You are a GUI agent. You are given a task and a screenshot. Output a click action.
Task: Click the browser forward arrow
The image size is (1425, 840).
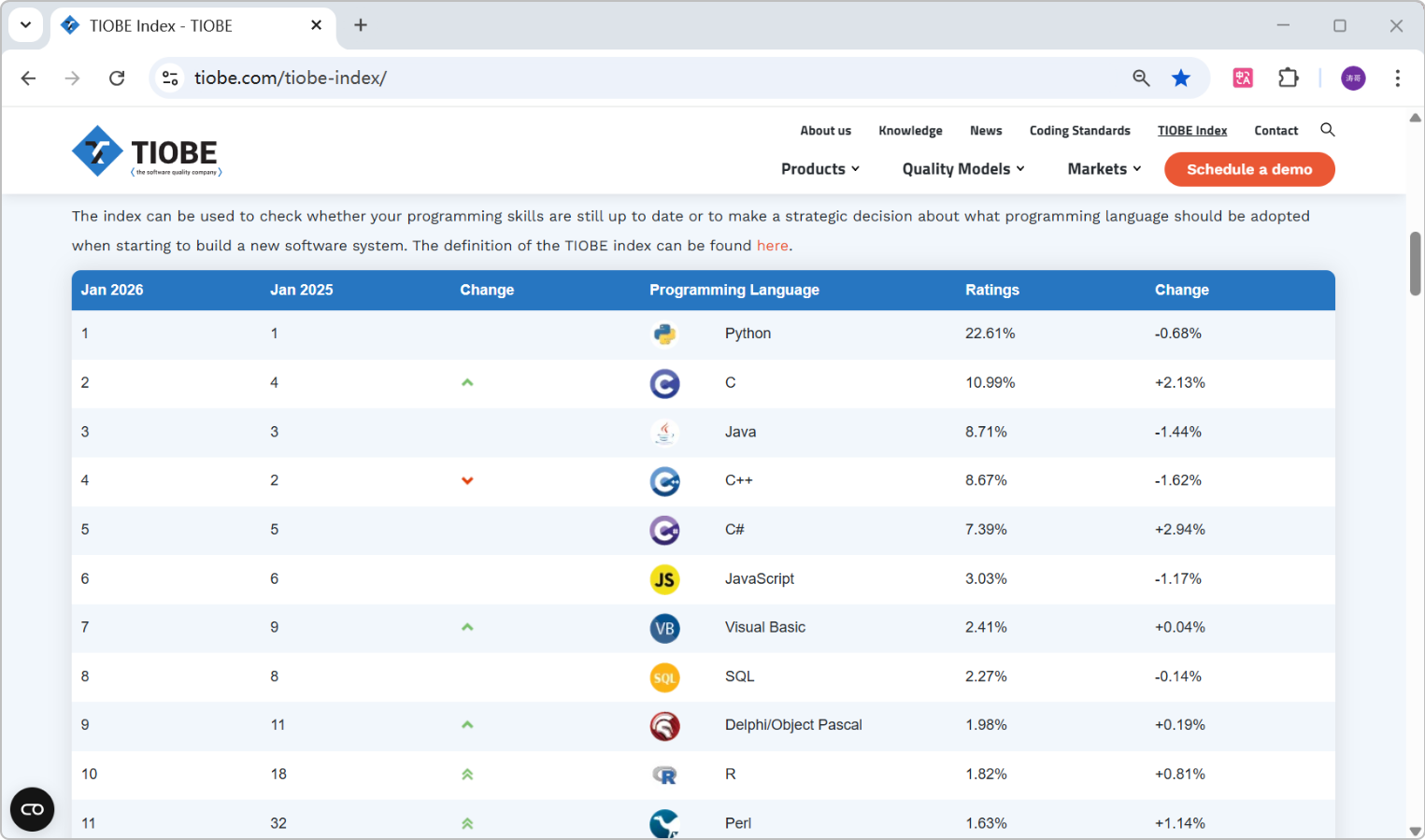[x=72, y=78]
